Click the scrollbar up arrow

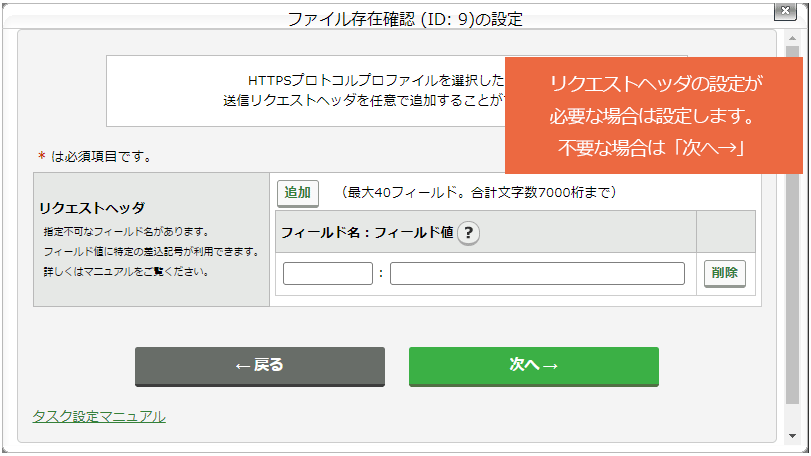click(792, 38)
